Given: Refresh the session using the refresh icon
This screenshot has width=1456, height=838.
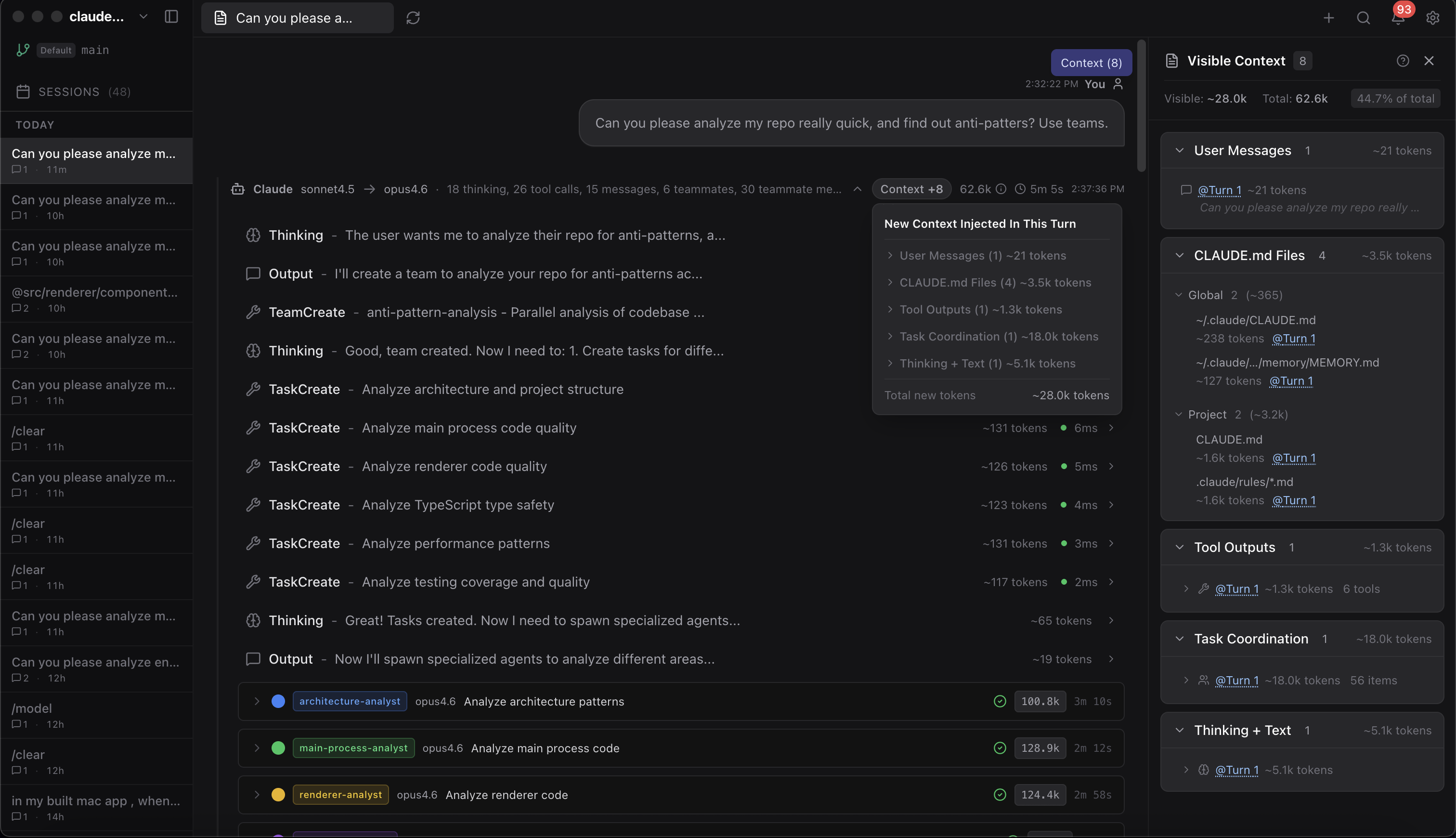Looking at the screenshot, I should click(413, 18).
